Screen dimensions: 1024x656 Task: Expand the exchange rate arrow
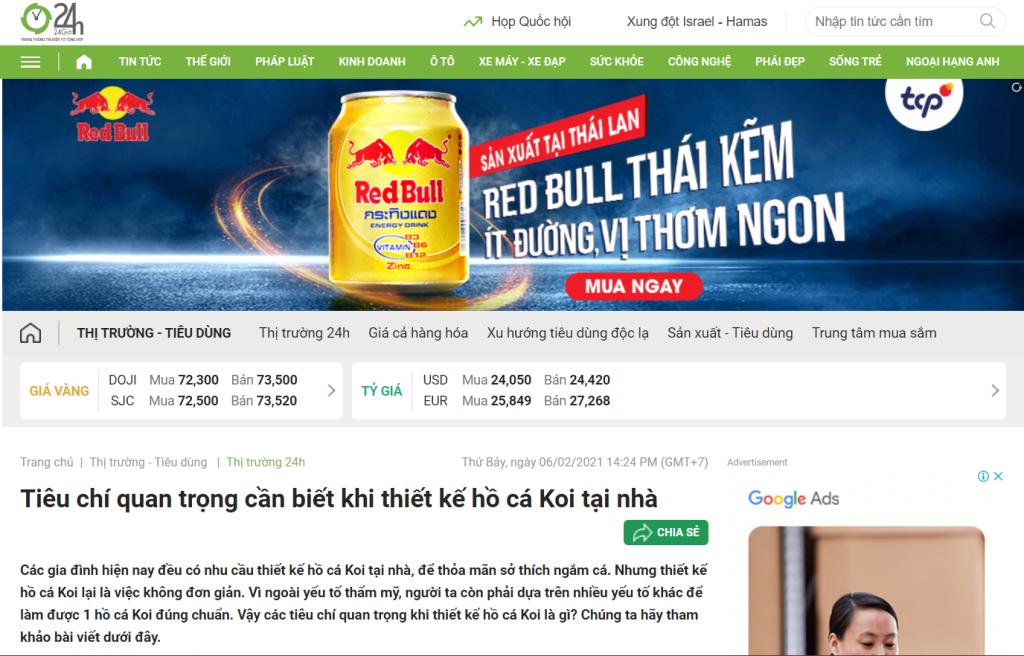click(995, 391)
